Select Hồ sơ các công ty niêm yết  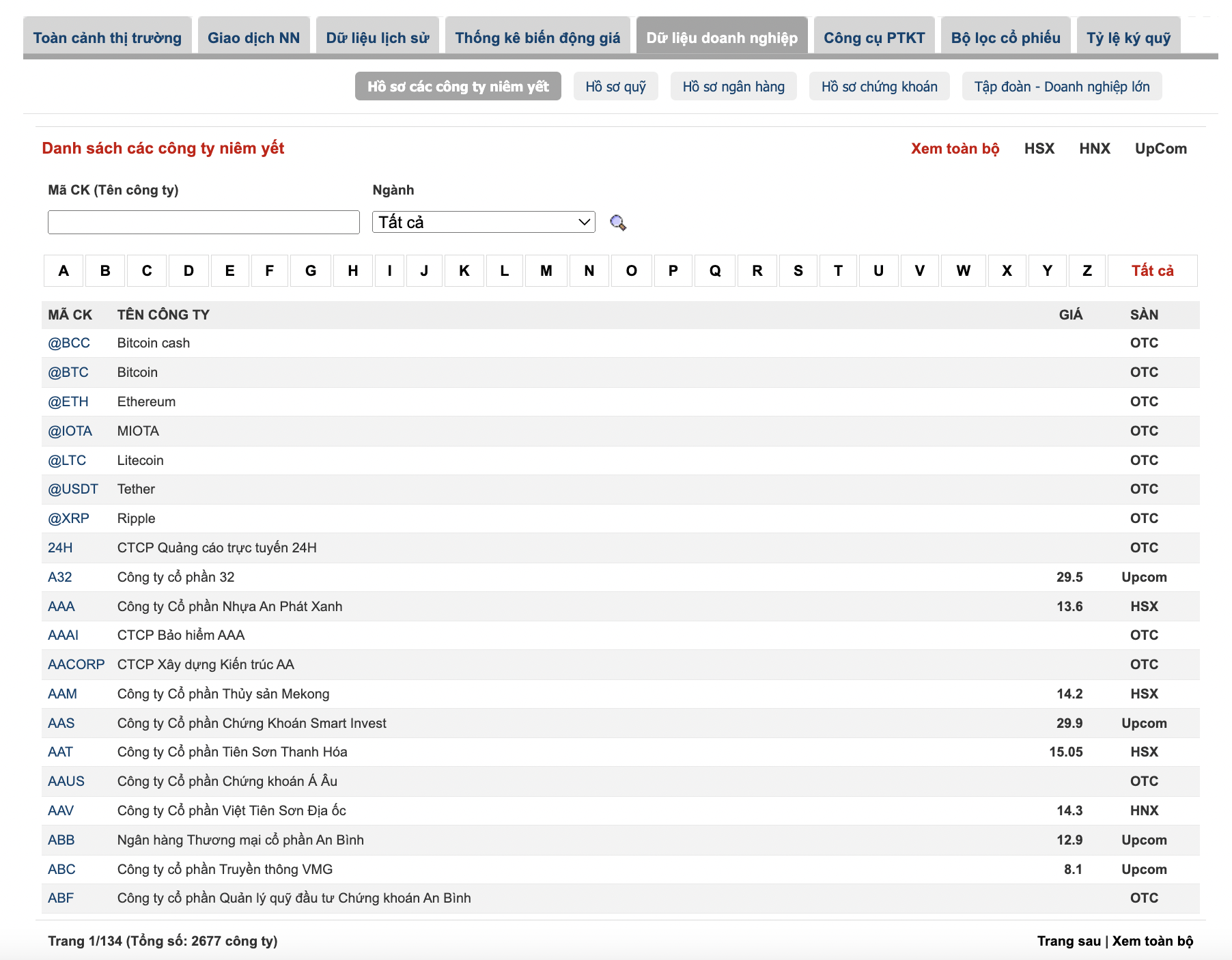pyautogui.click(x=458, y=86)
